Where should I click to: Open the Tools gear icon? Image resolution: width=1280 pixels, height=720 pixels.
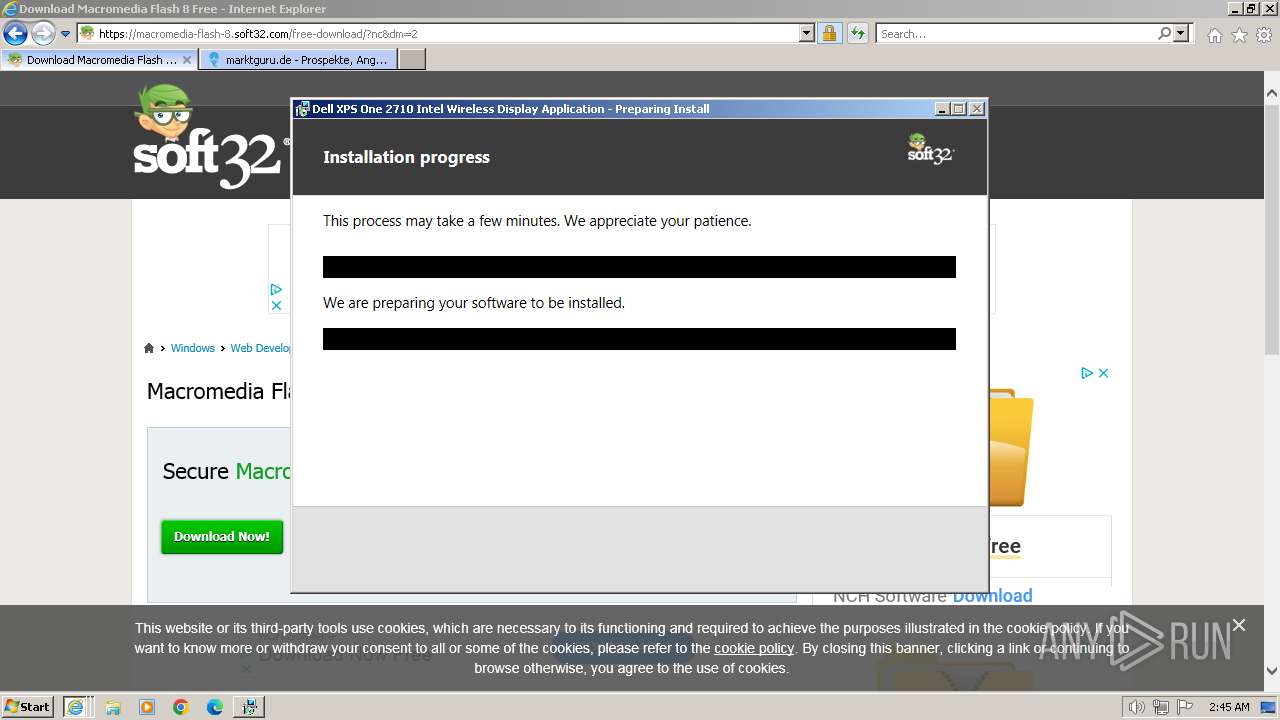(1264, 35)
